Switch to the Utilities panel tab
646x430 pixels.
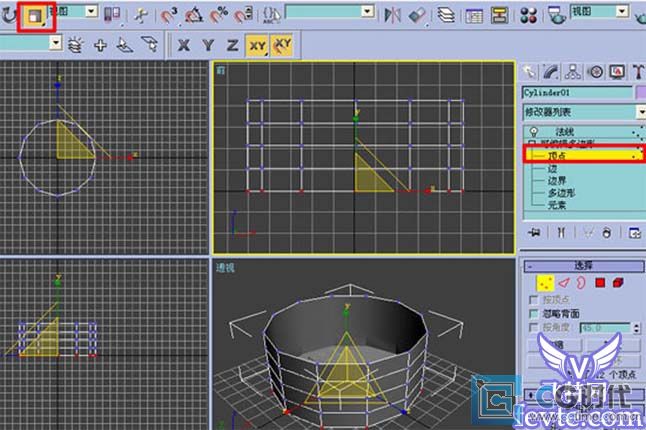coord(638,72)
